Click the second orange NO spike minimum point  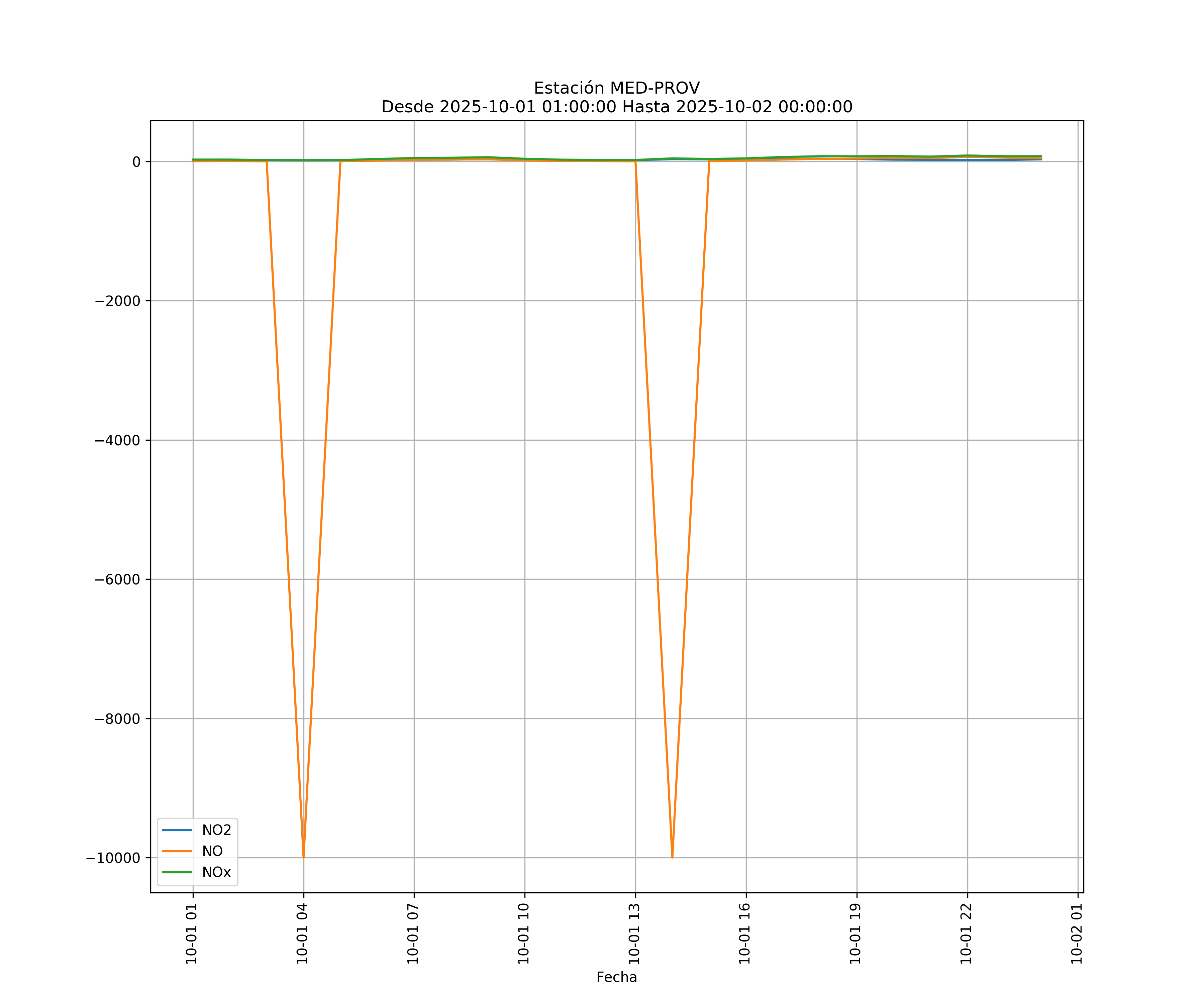tap(672, 856)
